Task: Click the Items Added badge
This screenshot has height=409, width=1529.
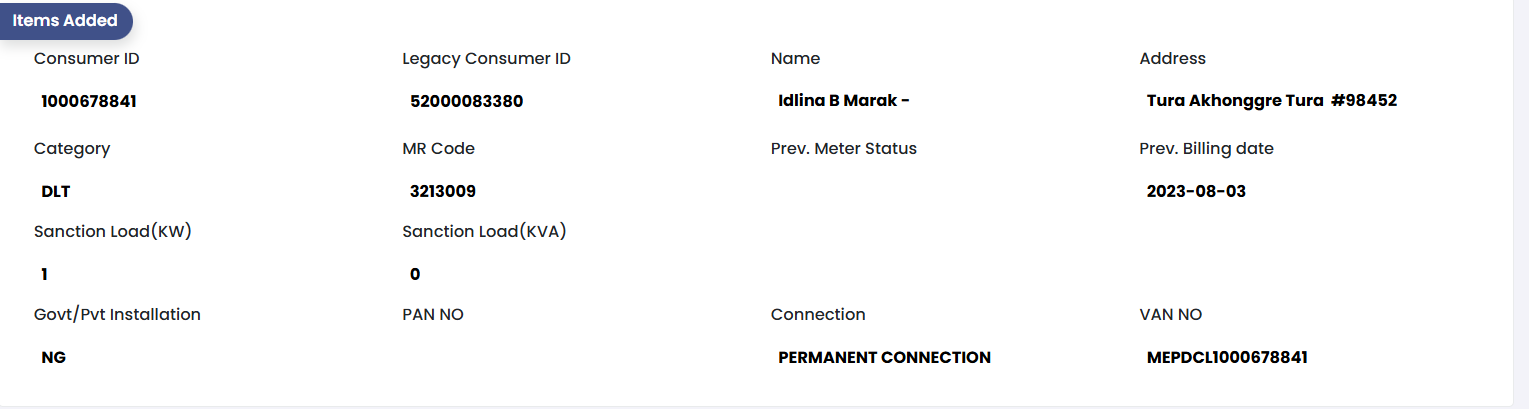Action: tap(65, 21)
